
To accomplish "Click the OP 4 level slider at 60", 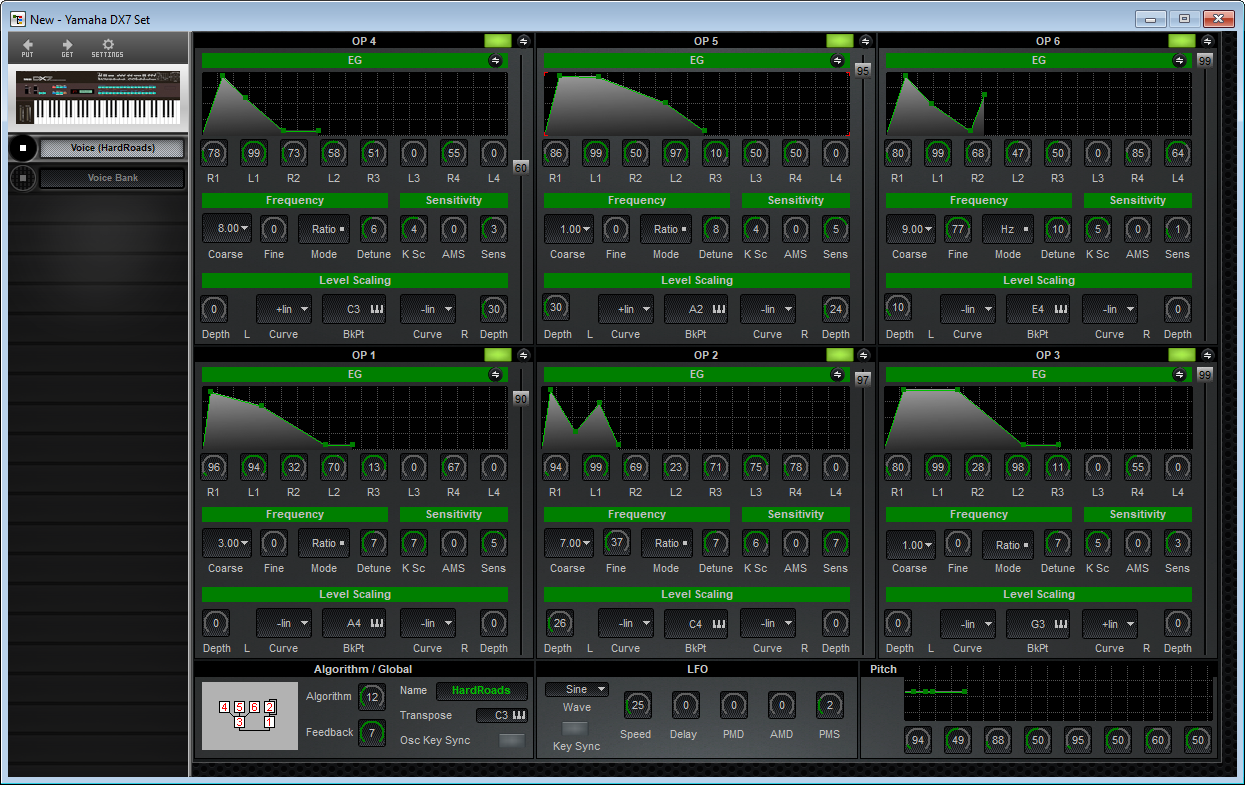I will [521, 168].
